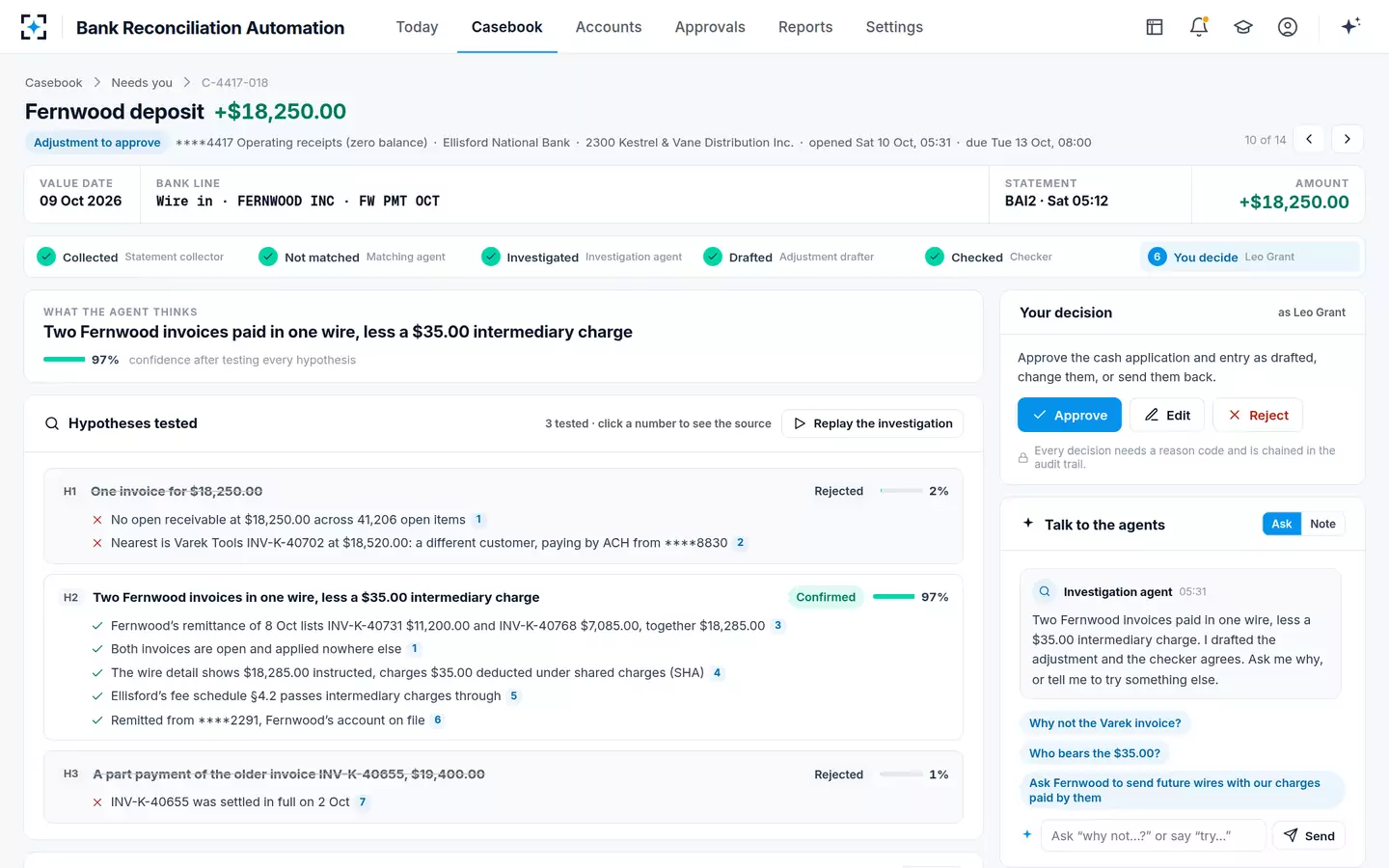Screen dimensions: 1389x868
Task: Reject the drafted adjustment
Action: (1258, 415)
